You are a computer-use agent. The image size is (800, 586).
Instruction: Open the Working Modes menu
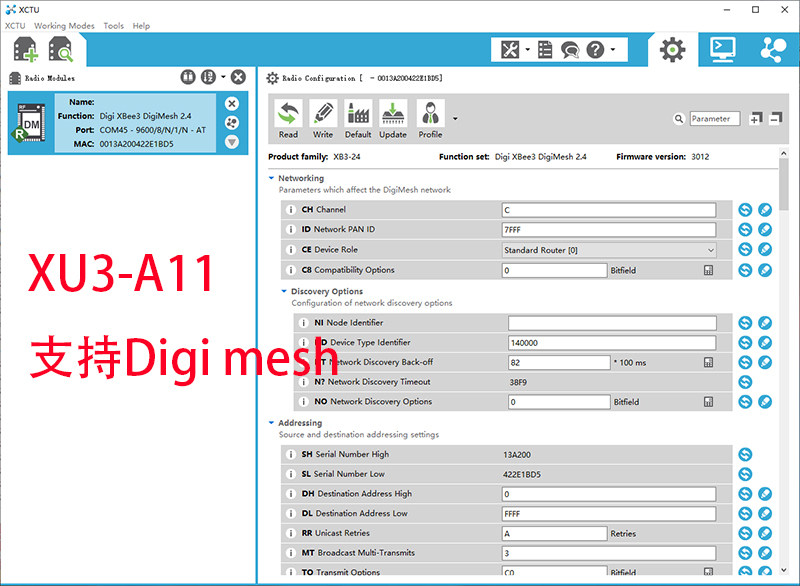64,26
